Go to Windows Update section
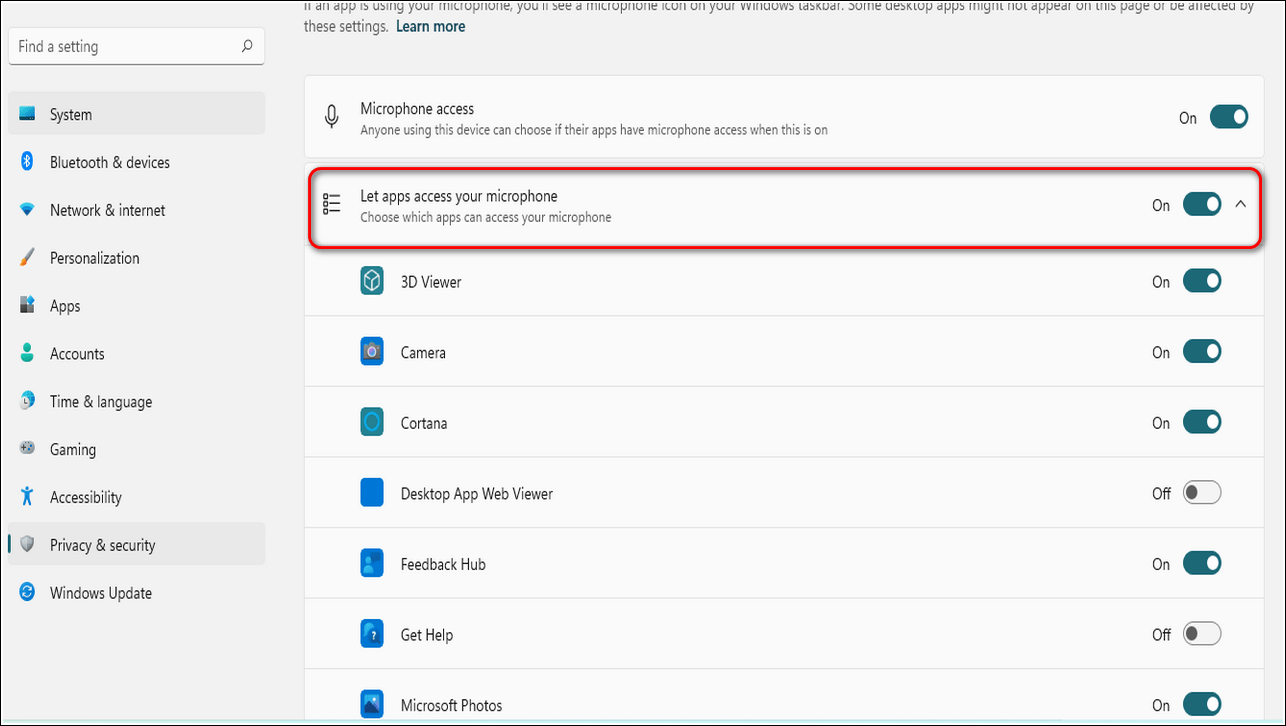 pyautogui.click(x=100, y=593)
